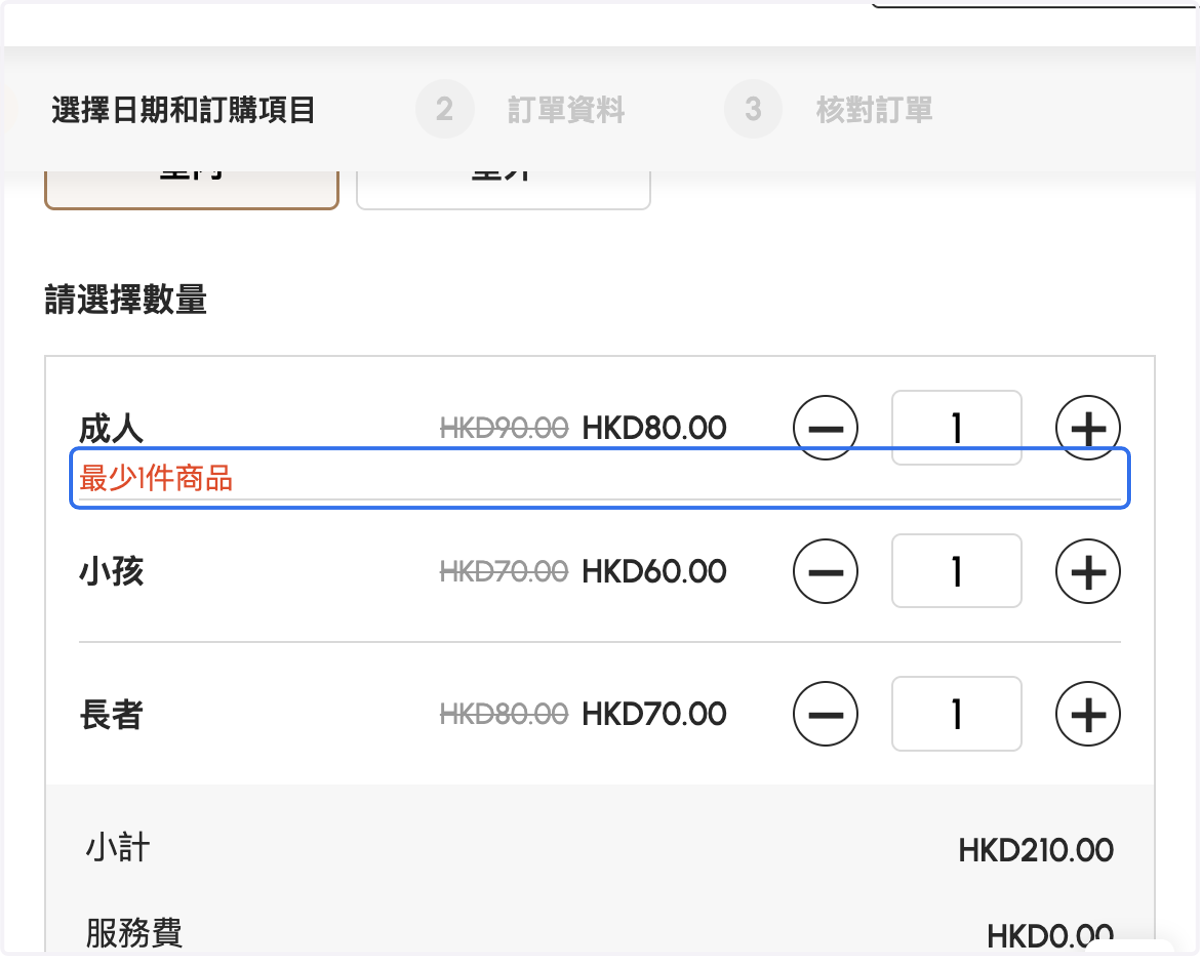
Task: Click the 成人 label
Action: 111,429
